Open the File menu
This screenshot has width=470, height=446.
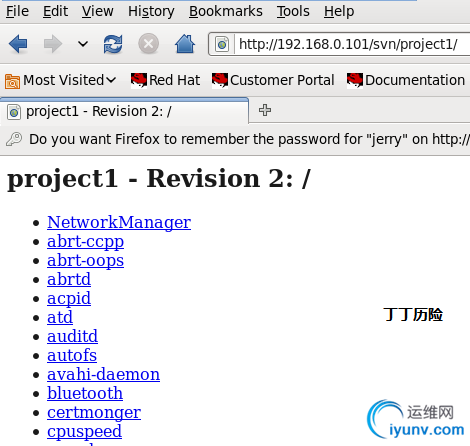coord(17,11)
